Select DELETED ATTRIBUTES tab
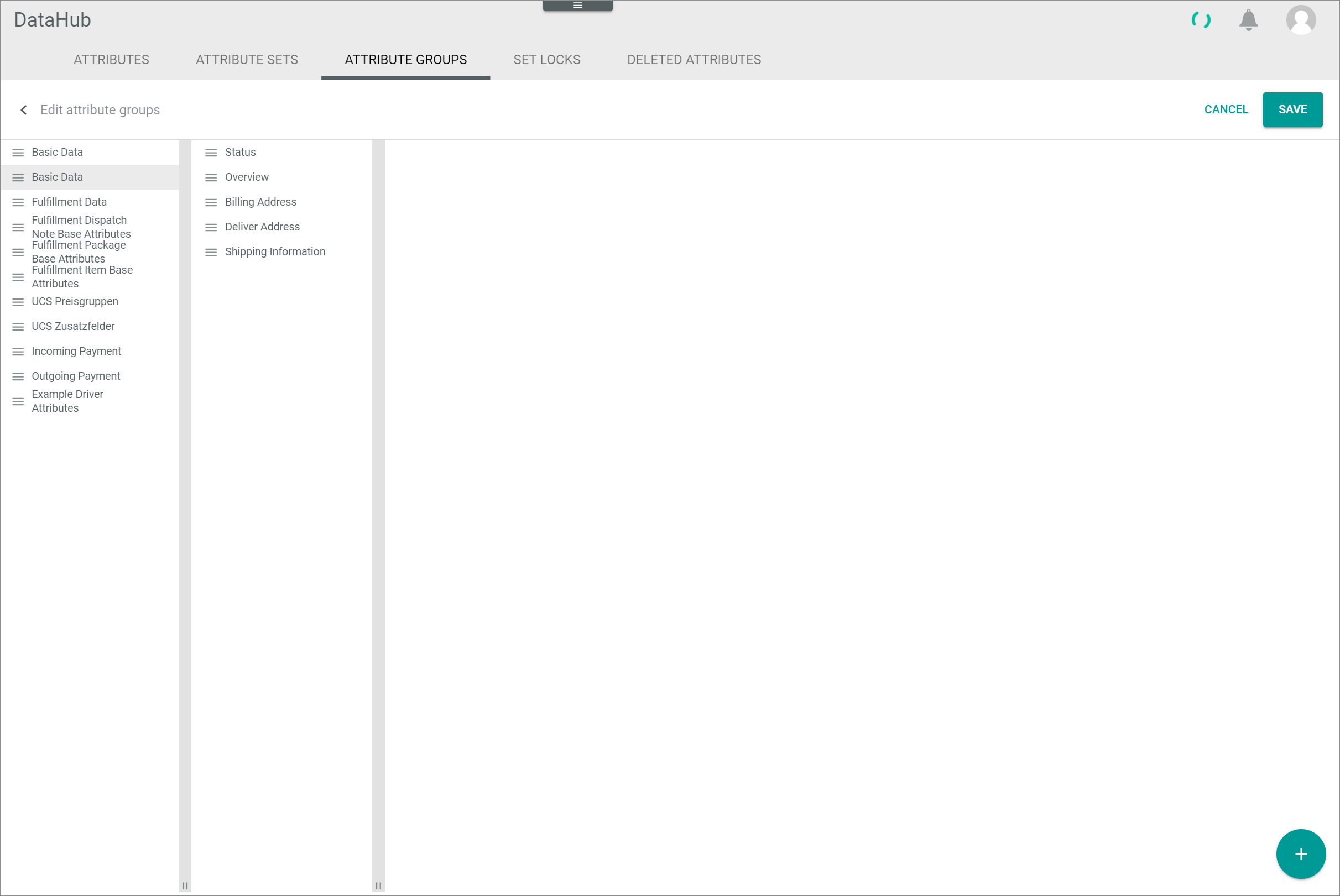Screen dimensions: 1340x896 (694, 59)
